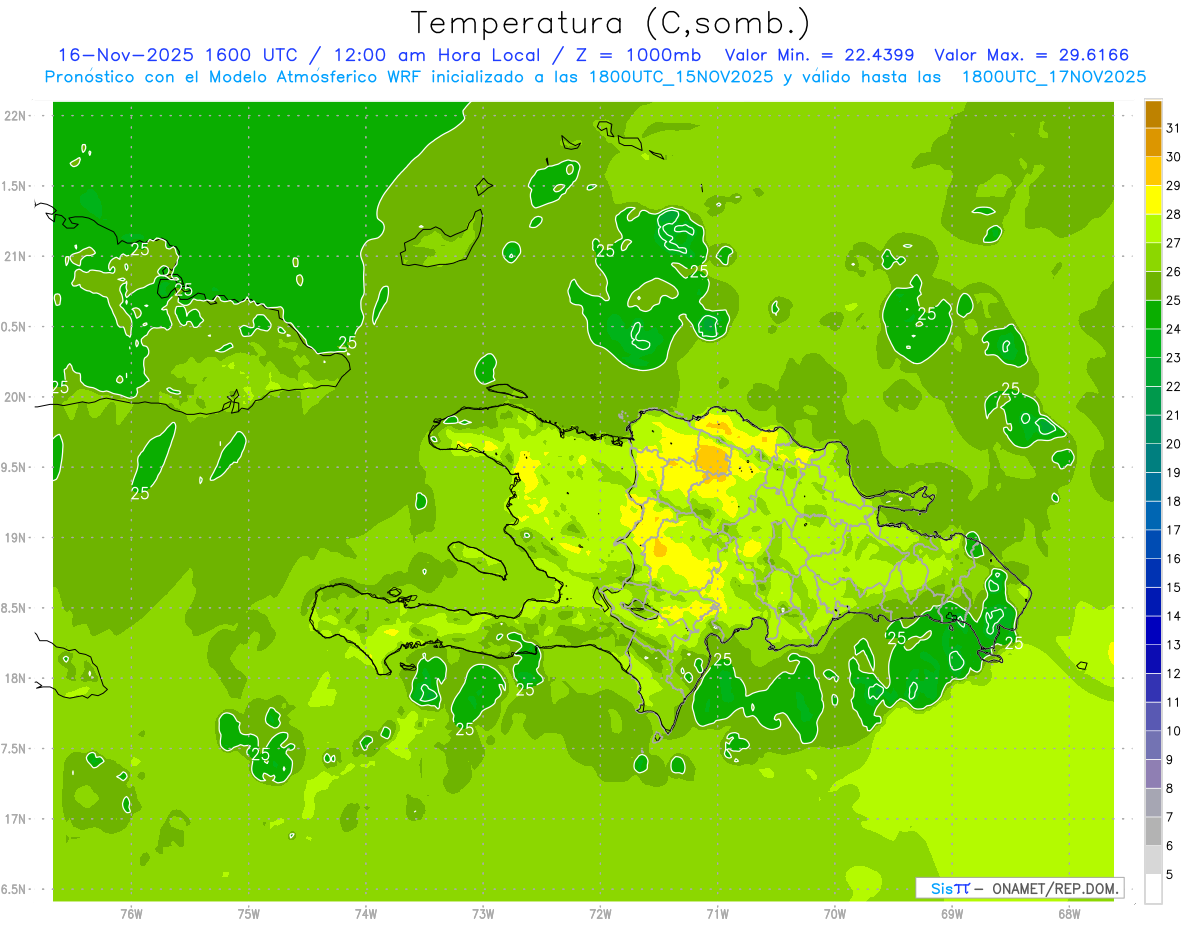Click the "9" value on the color scale
Image resolution: width=1200 pixels, height=927 pixels.
[x=1170, y=760]
